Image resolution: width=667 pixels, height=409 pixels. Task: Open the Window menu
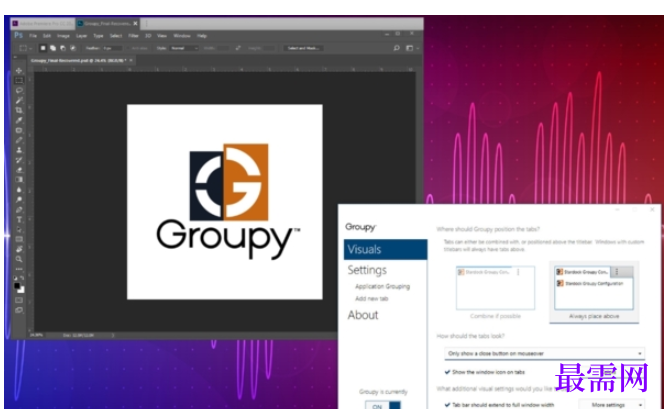point(182,36)
